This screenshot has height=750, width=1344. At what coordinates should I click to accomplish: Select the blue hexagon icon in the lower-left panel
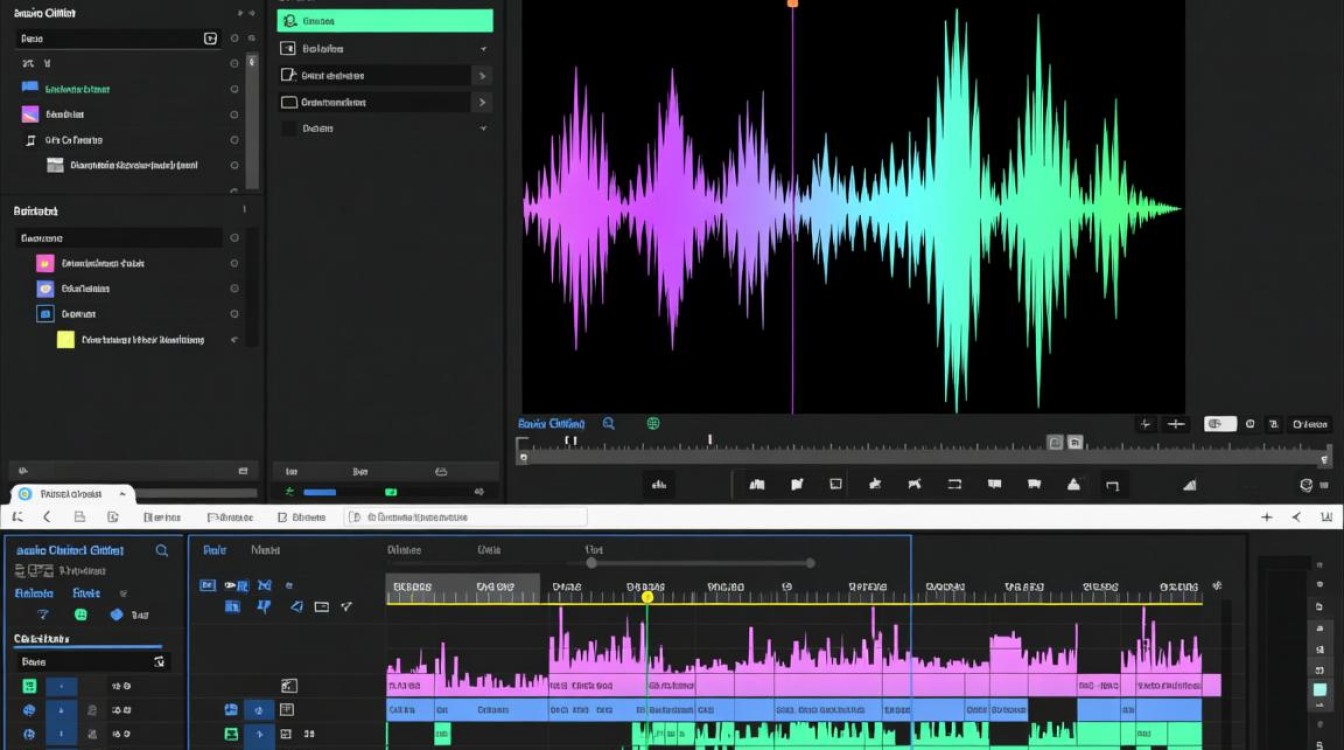(x=116, y=615)
